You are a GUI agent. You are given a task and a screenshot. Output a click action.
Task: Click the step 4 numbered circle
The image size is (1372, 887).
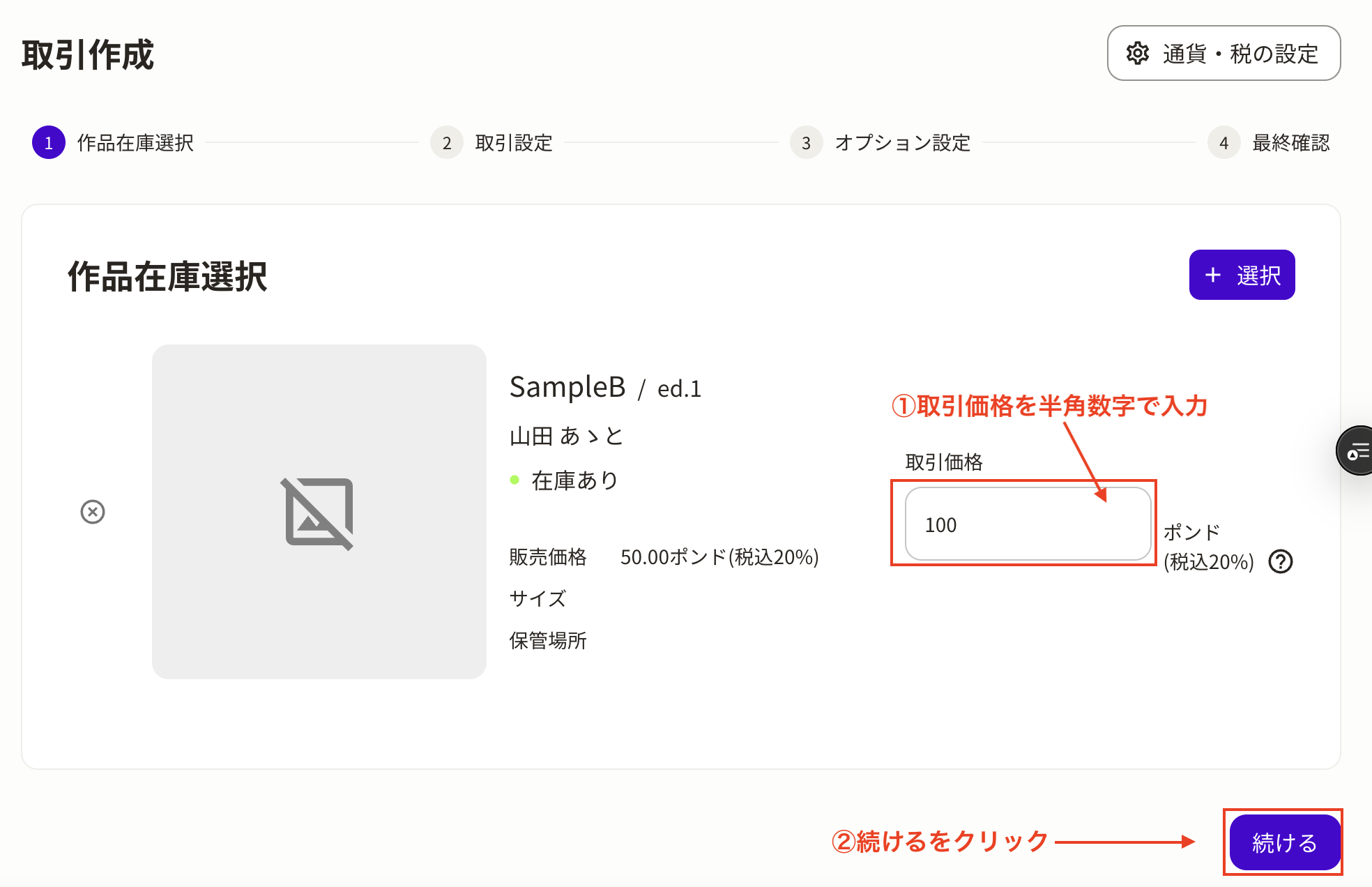click(x=1224, y=143)
